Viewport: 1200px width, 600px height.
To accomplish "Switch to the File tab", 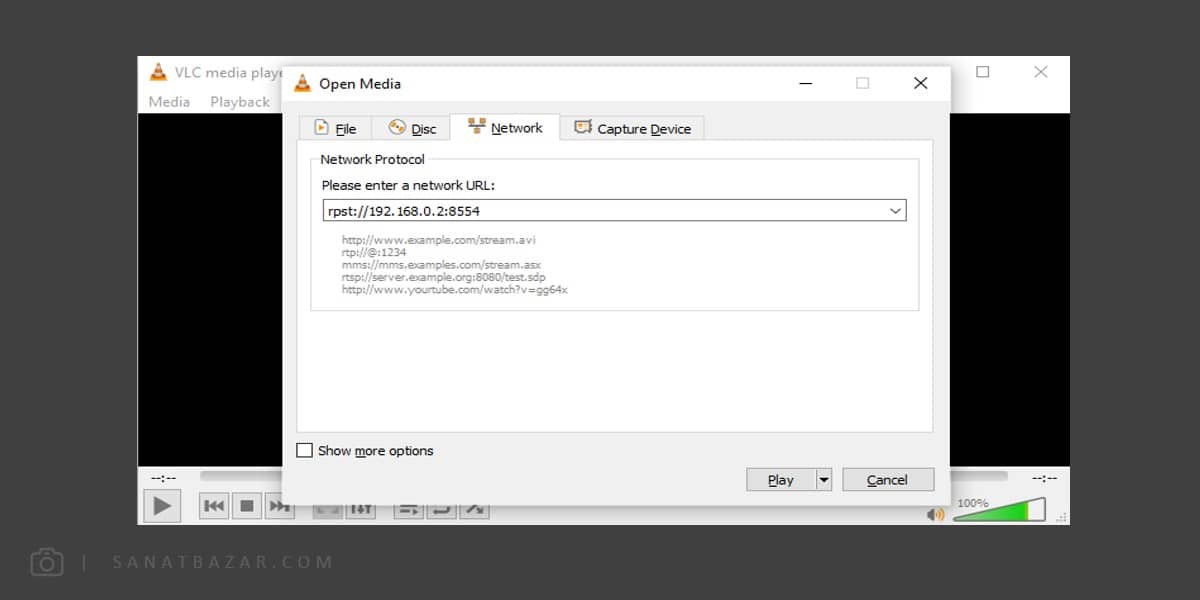I will tap(335, 128).
